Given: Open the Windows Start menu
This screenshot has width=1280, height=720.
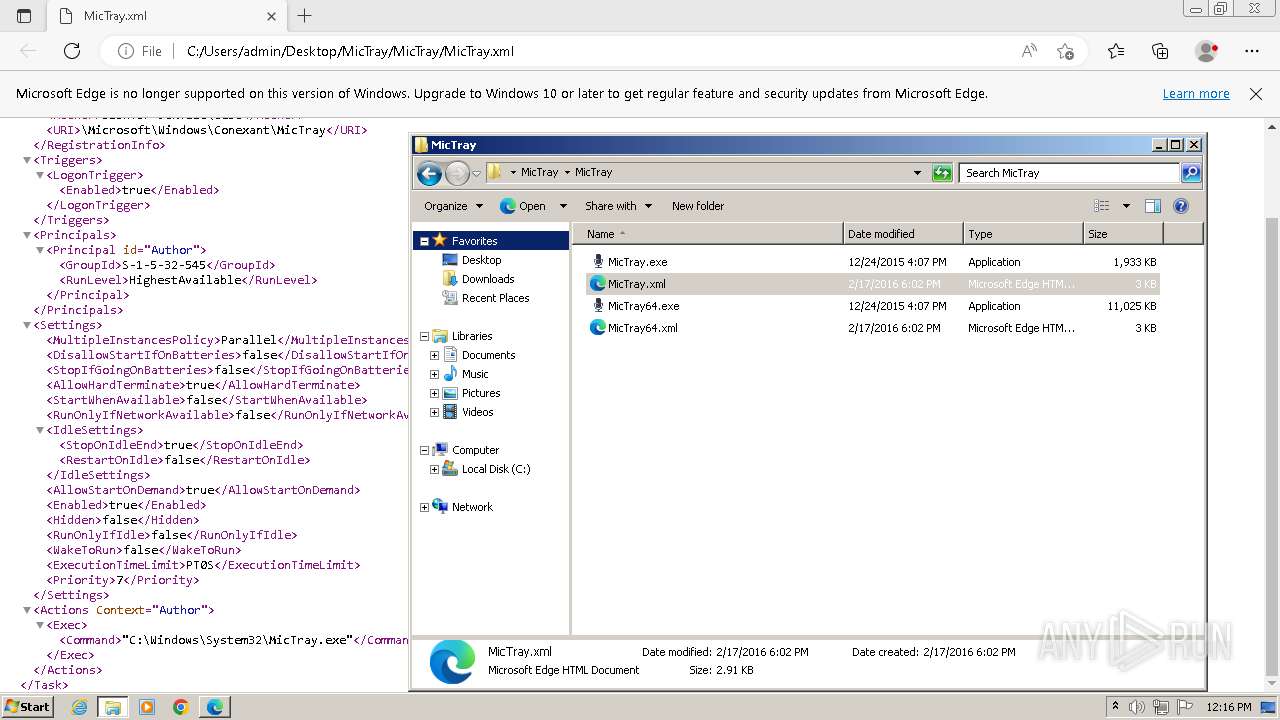Looking at the screenshot, I should [x=27, y=707].
